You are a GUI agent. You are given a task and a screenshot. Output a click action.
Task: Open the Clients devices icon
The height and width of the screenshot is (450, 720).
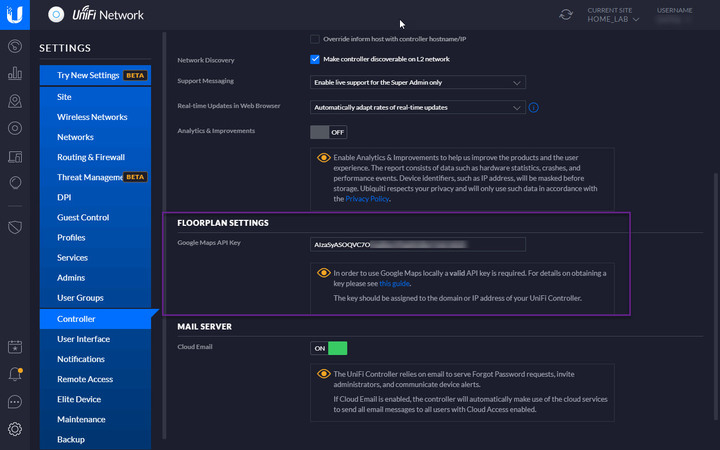(15, 157)
